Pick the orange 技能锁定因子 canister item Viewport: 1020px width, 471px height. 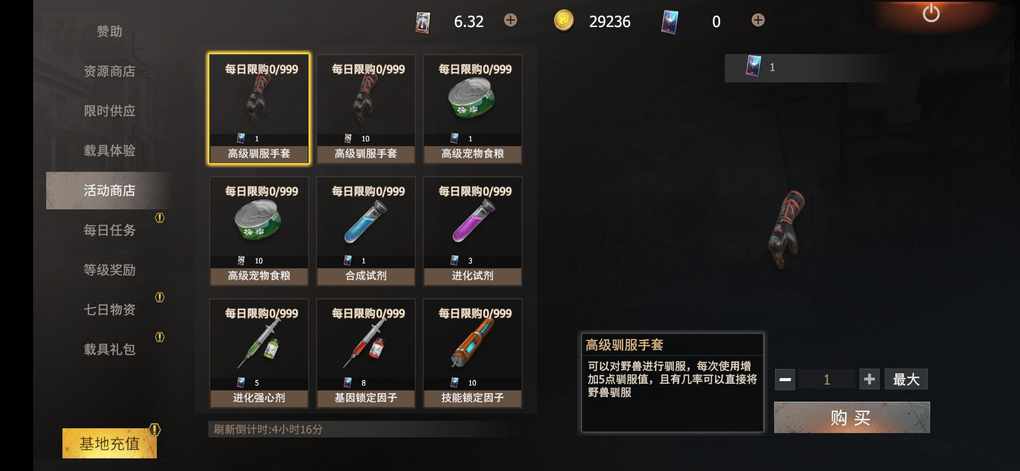tap(472, 353)
